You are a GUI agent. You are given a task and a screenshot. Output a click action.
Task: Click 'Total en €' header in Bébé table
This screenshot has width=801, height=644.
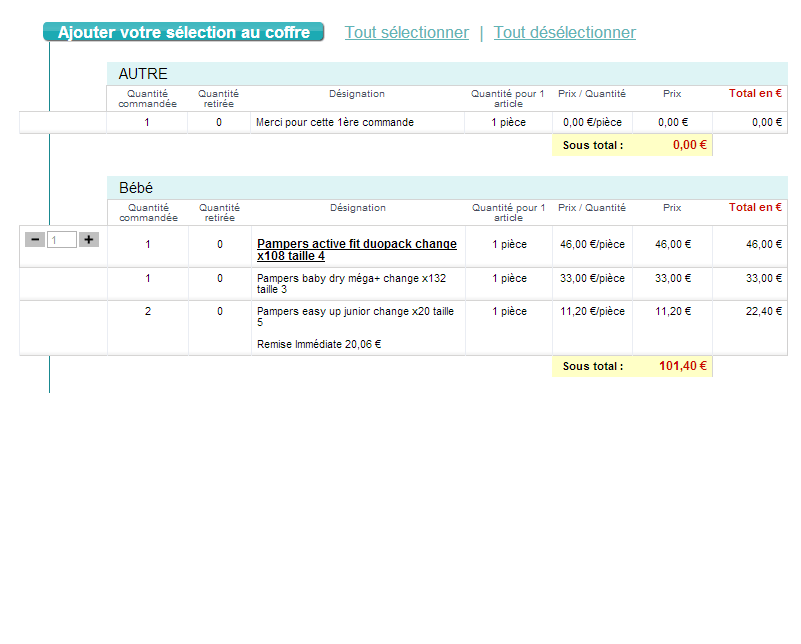(x=754, y=207)
